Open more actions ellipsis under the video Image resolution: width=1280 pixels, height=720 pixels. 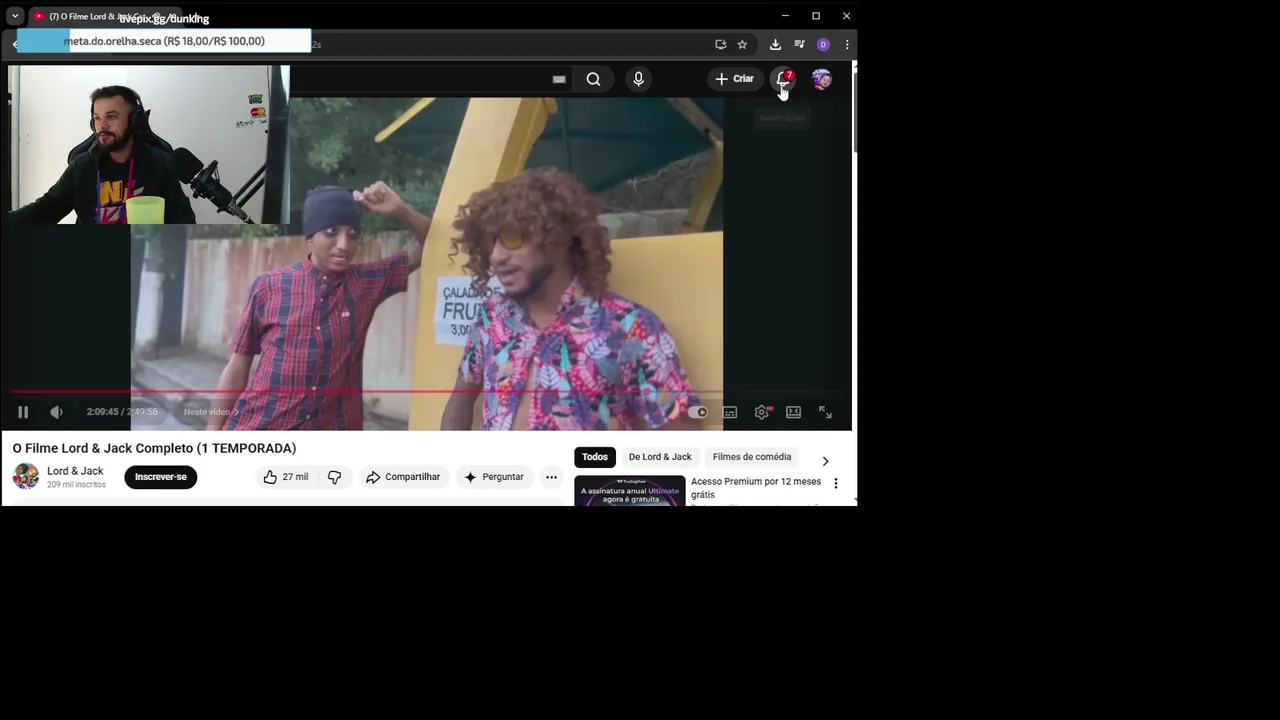551,477
